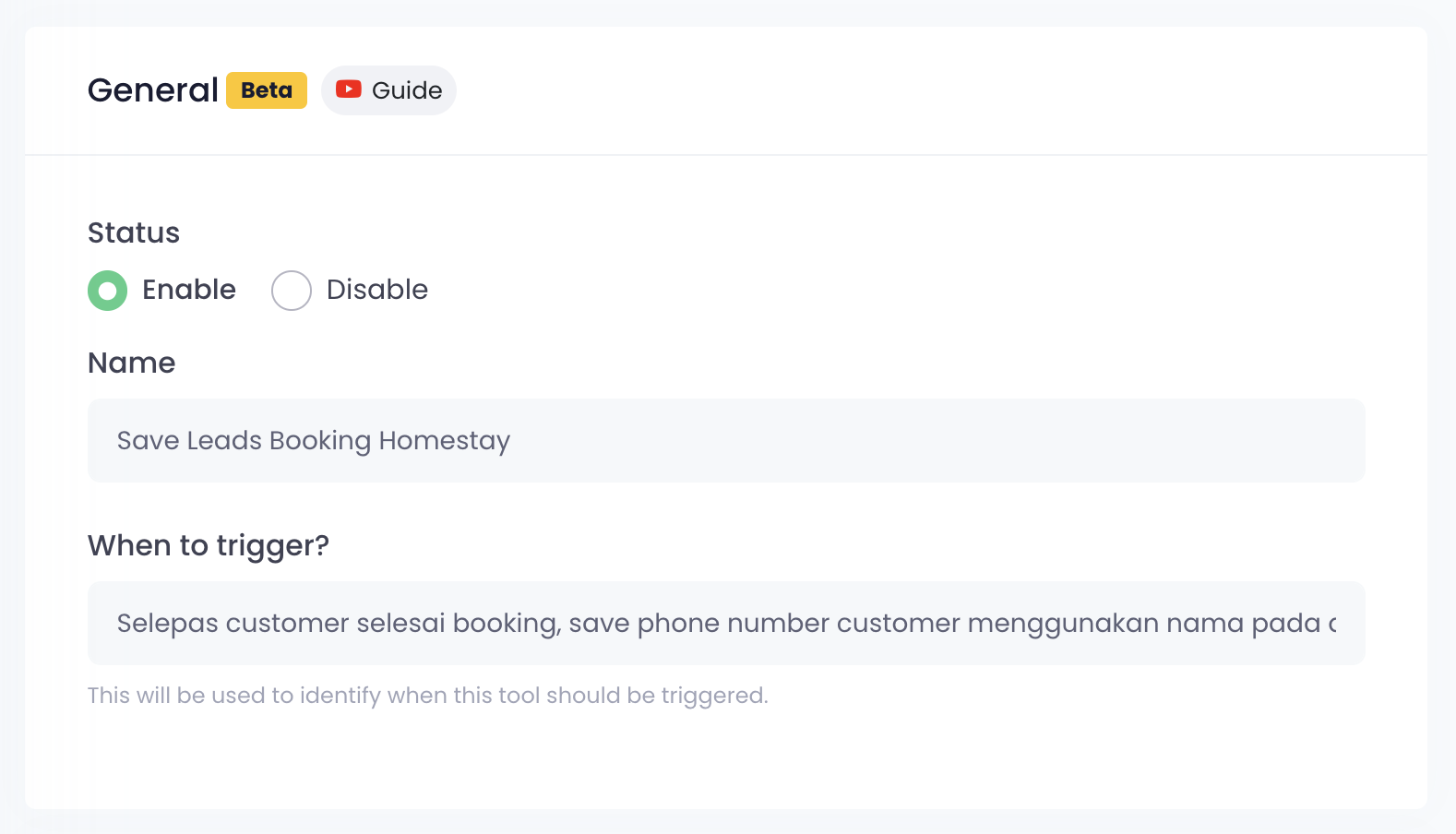Click the Enable label text
Image resolution: width=1456 pixels, height=834 pixels.
coord(189,290)
